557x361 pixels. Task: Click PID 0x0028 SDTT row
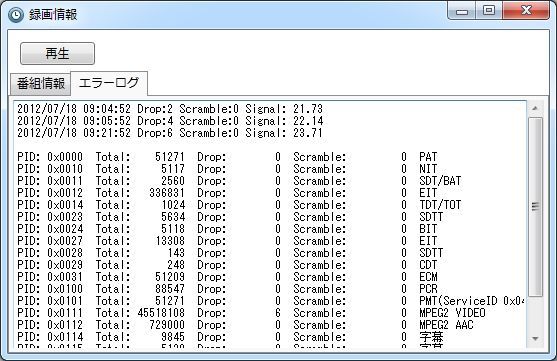click(230, 253)
